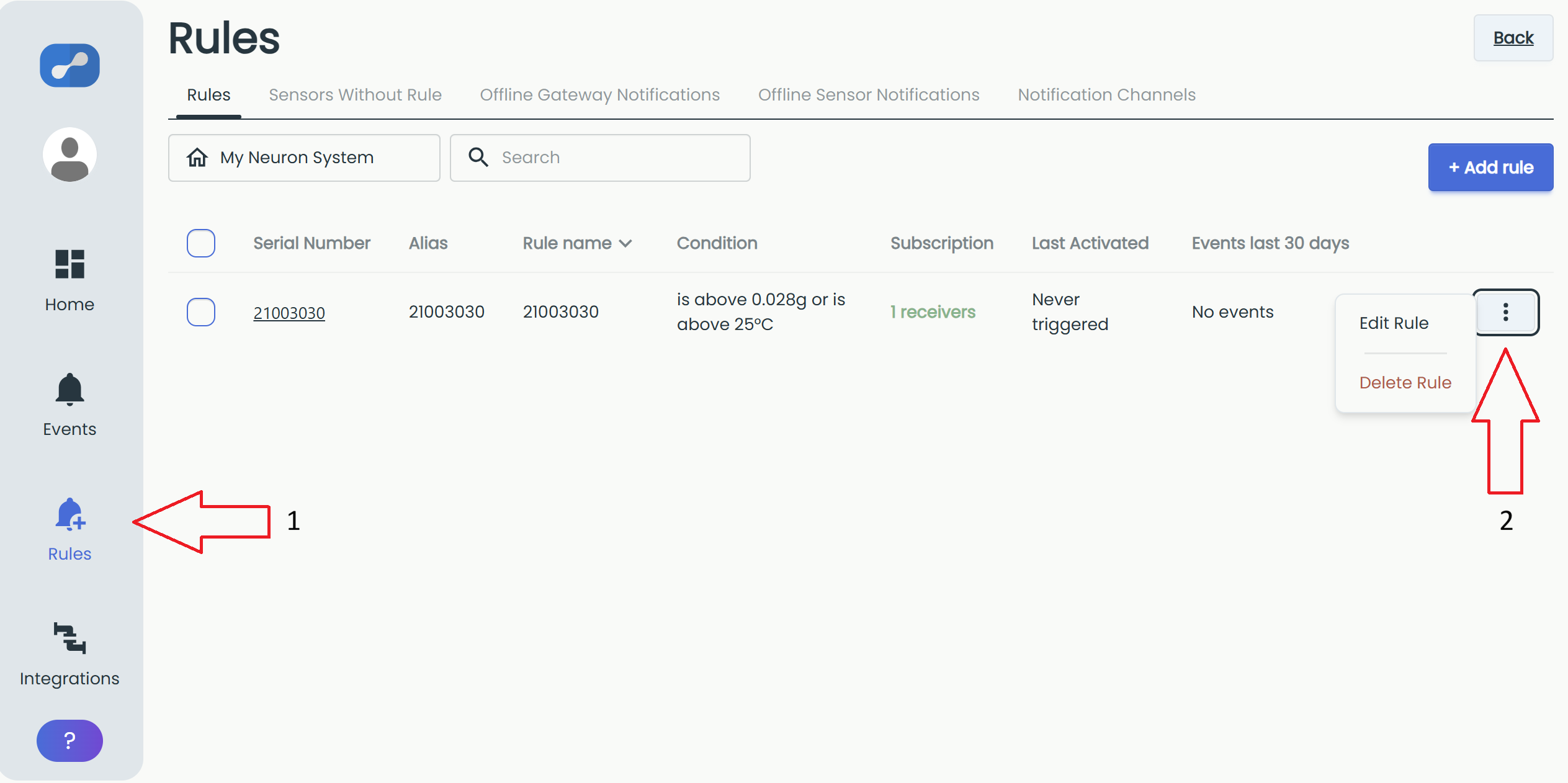Click the Condition column header
1568x783 pixels.
click(717, 243)
